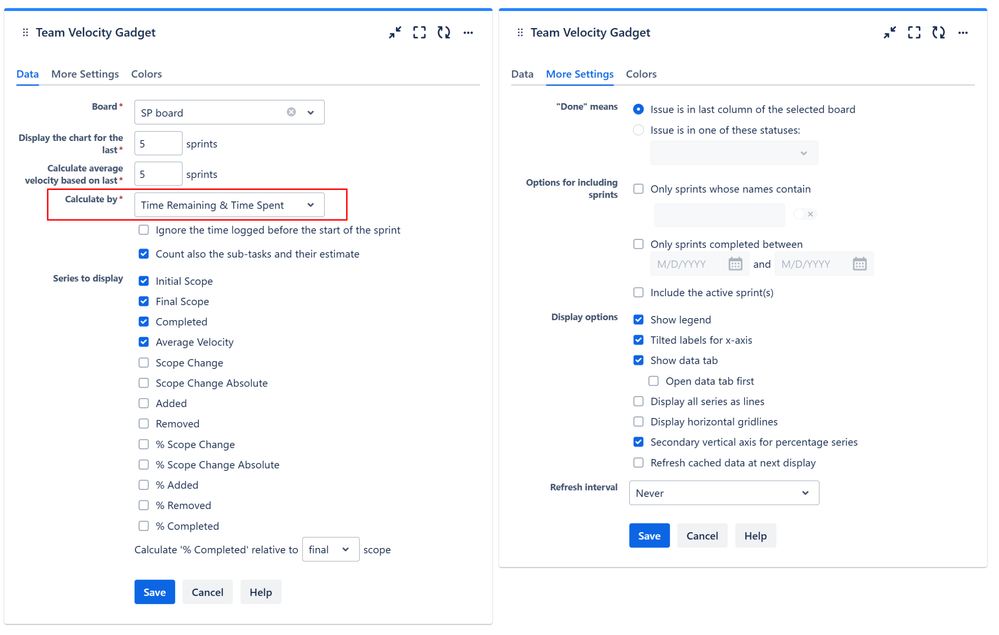Image resolution: width=999 pixels, height=635 pixels.
Task: Click minimize icon on left gadget header
Action: coord(395,33)
